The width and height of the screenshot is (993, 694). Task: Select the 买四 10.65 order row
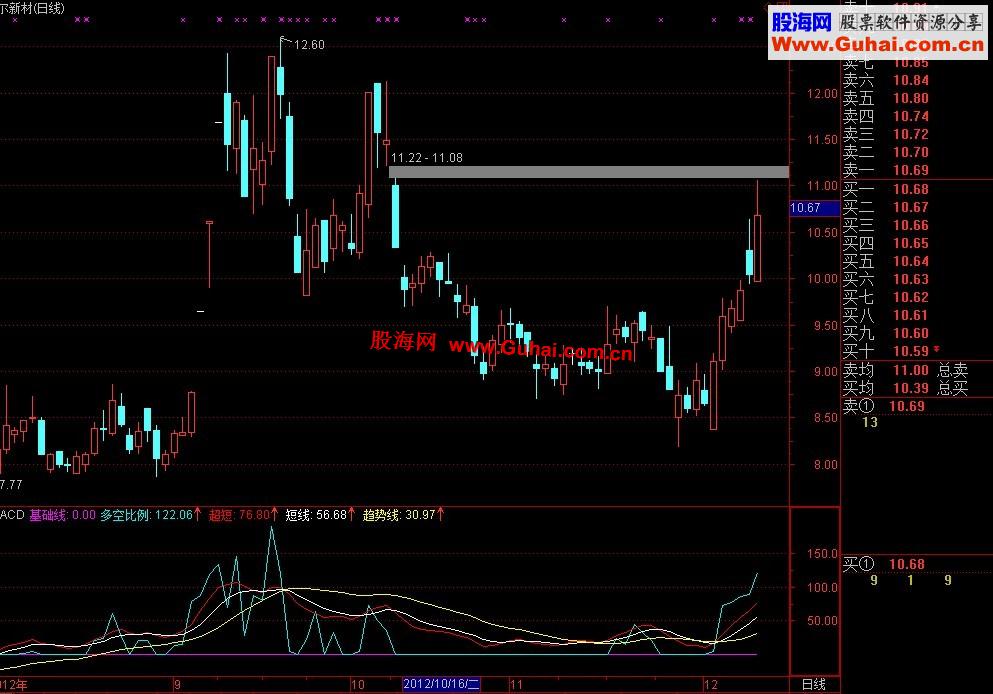[x=886, y=243]
